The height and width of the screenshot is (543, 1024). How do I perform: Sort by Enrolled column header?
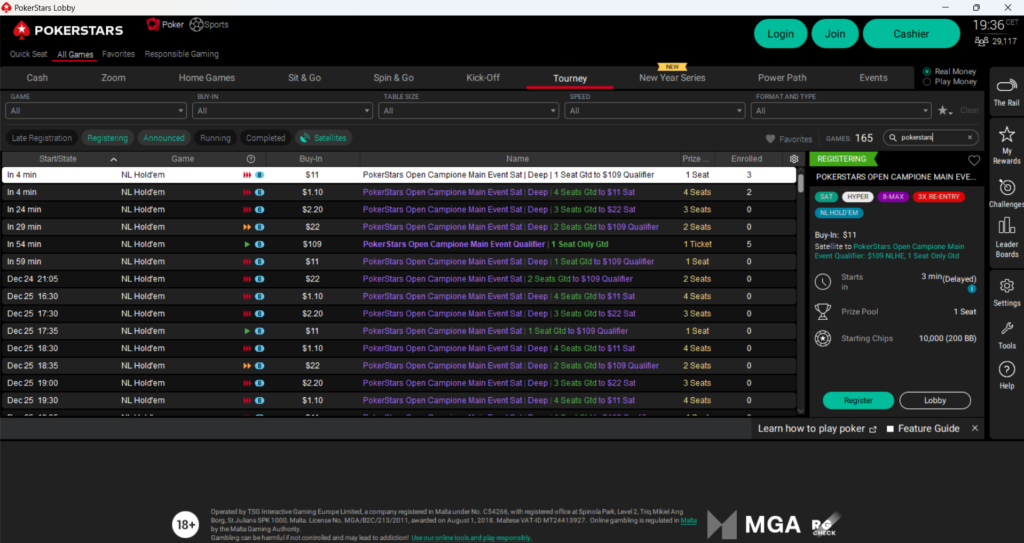click(746, 159)
